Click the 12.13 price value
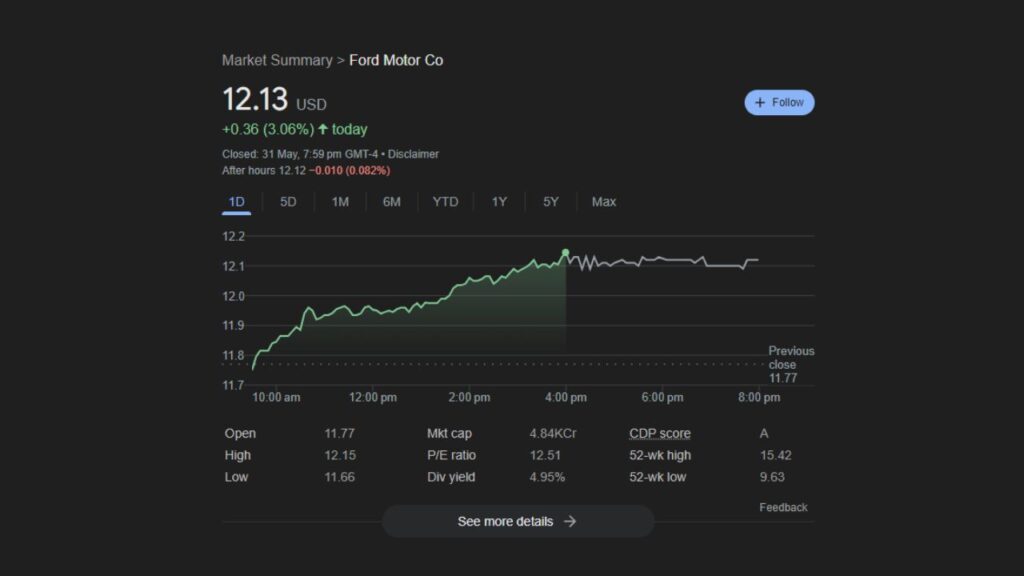The image size is (1024, 576). (255, 99)
